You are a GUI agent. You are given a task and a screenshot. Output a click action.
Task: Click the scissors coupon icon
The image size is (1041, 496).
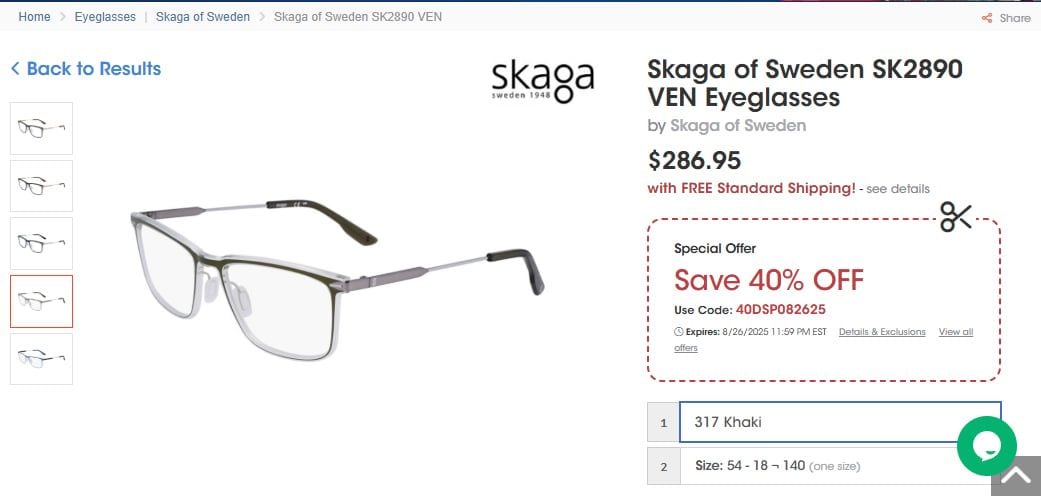956,217
